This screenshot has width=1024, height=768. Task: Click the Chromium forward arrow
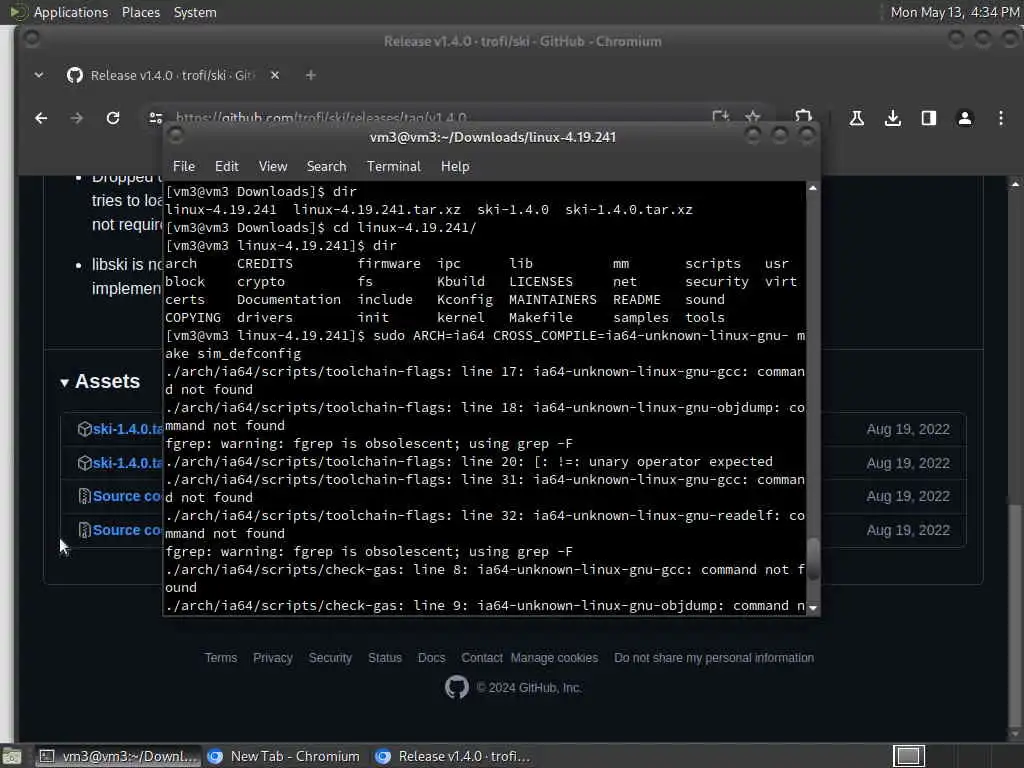[76, 118]
